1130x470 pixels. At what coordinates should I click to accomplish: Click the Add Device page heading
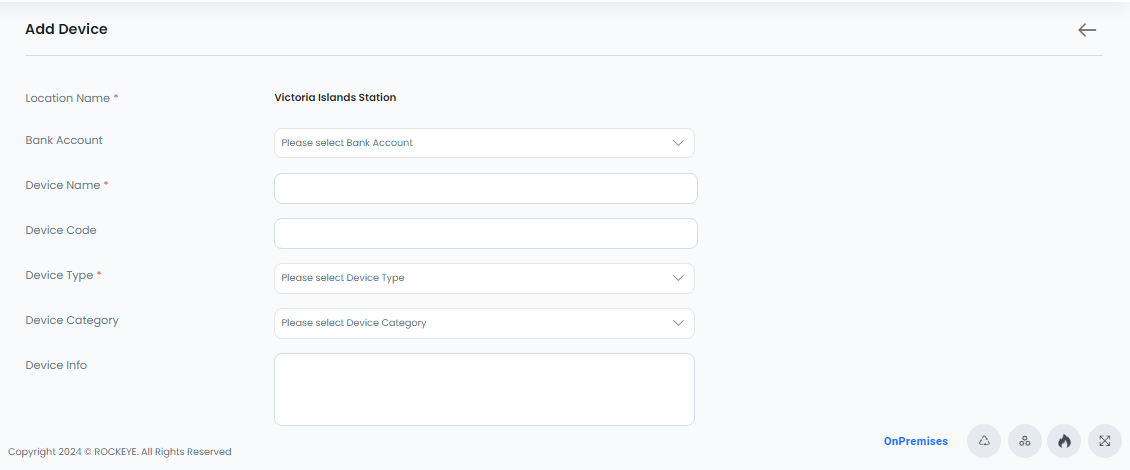(66, 30)
